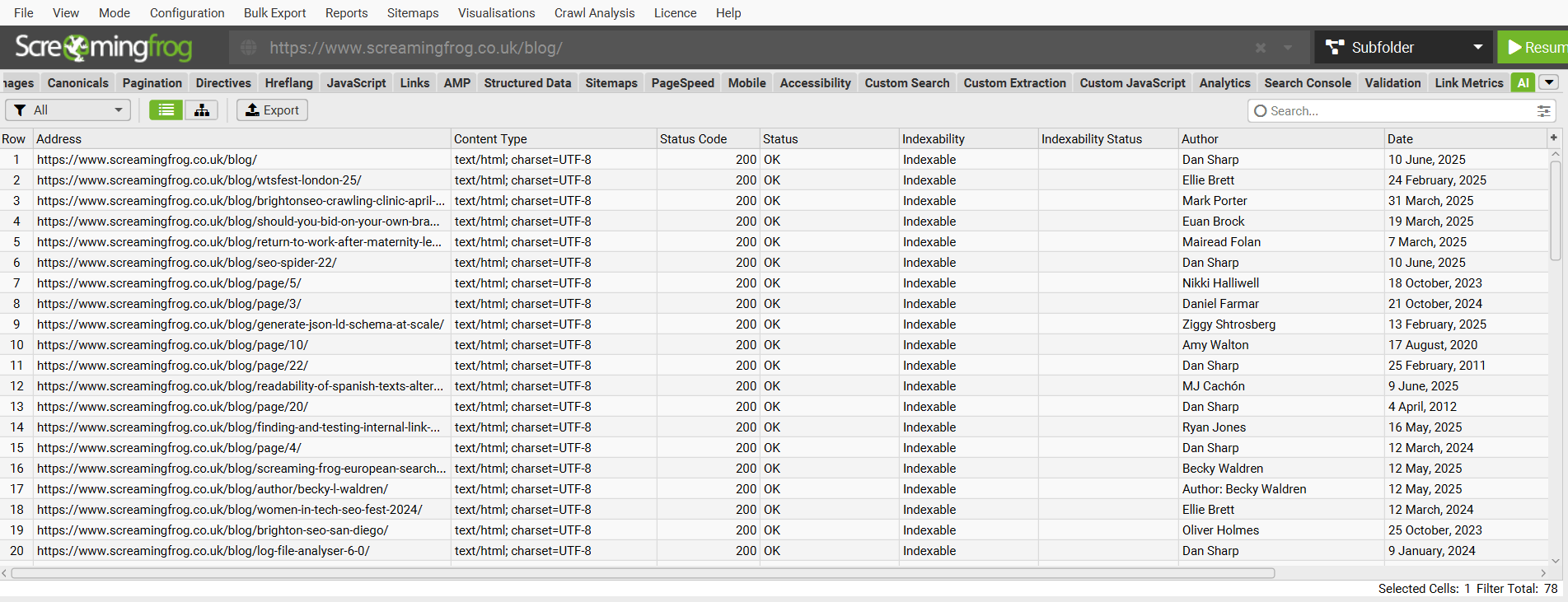Sort by the Author column header
1568x602 pixels.
click(1281, 138)
